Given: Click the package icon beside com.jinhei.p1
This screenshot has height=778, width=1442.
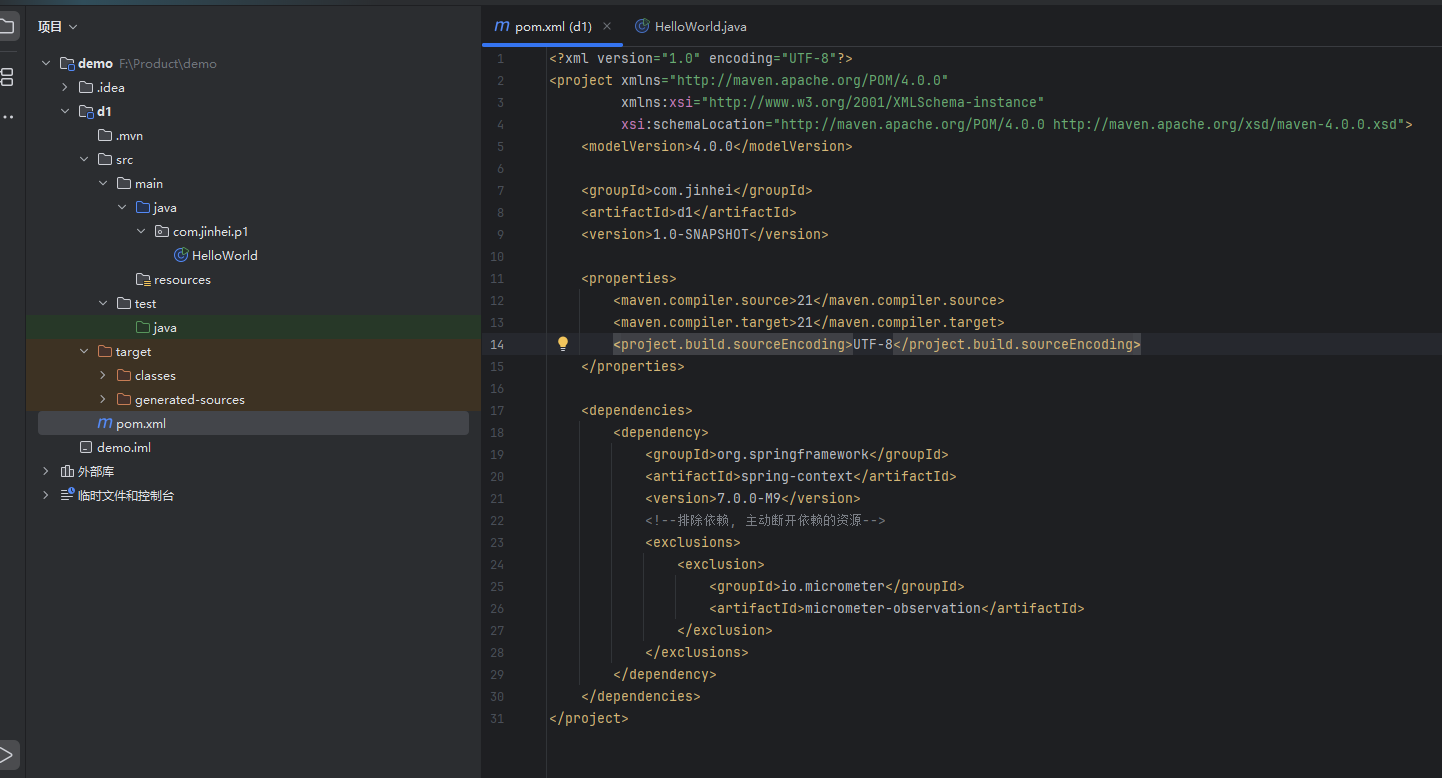Looking at the screenshot, I should pyautogui.click(x=162, y=231).
